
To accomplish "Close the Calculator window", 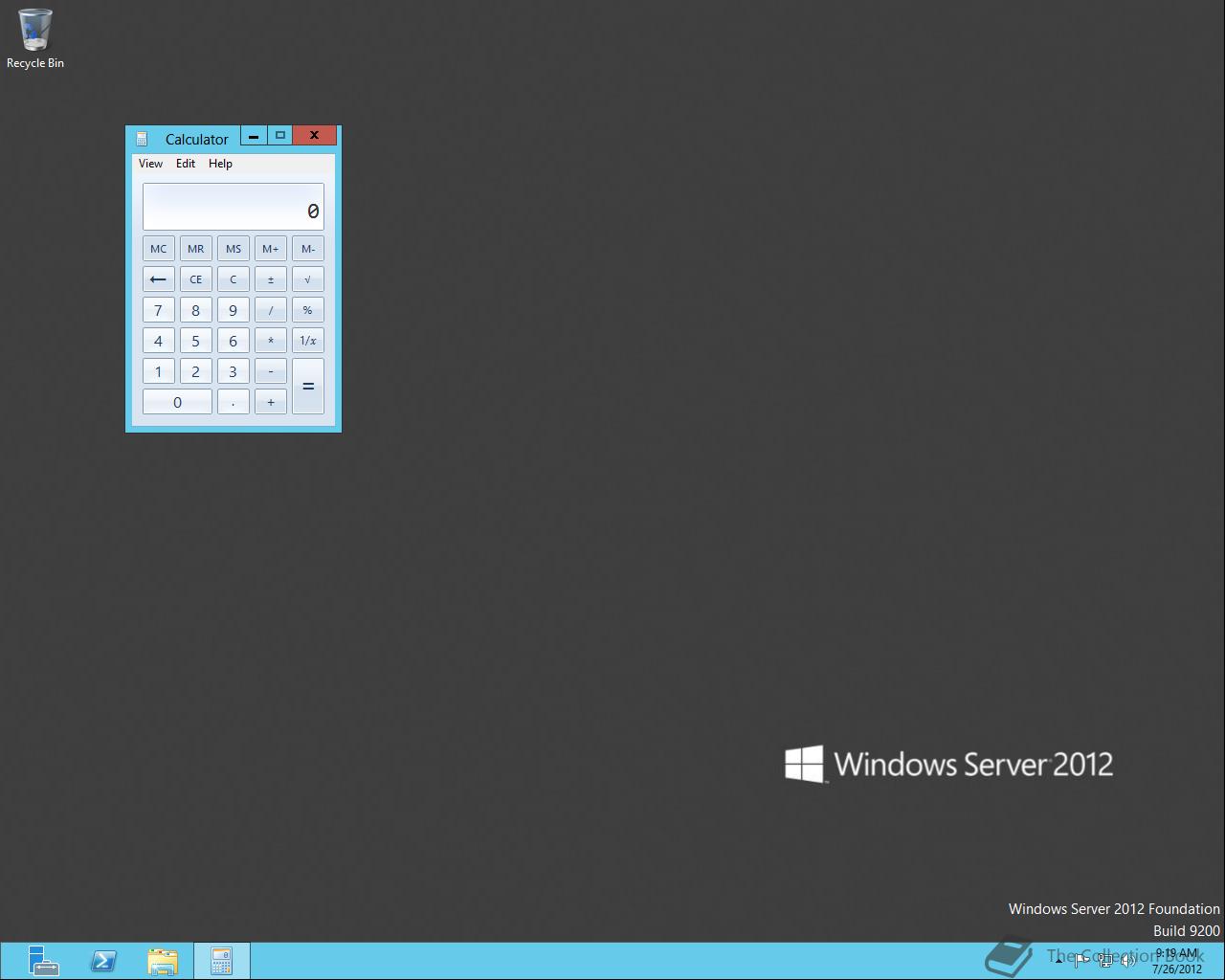I will click(x=314, y=136).
